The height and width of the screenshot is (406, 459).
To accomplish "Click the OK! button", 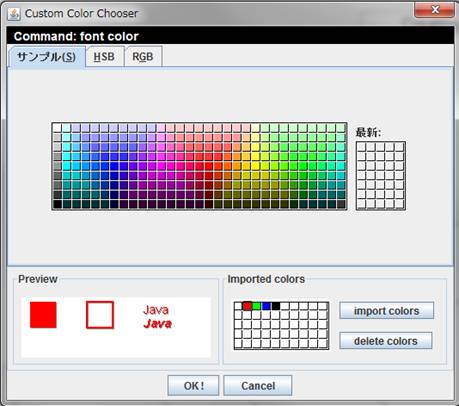I will click(x=193, y=386).
